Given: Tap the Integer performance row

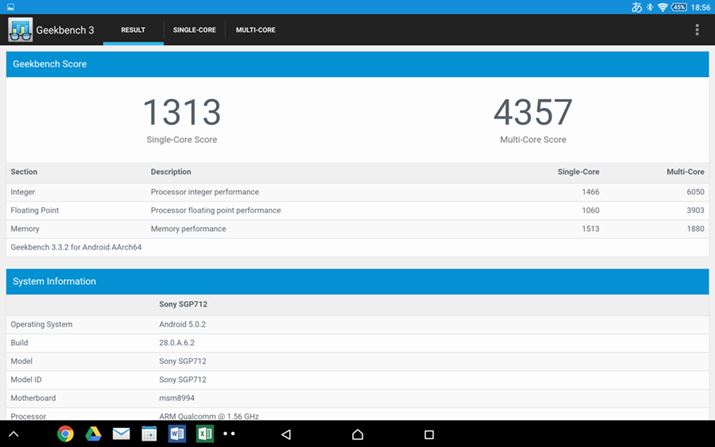Looking at the screenshot, I should pos(357,191).
